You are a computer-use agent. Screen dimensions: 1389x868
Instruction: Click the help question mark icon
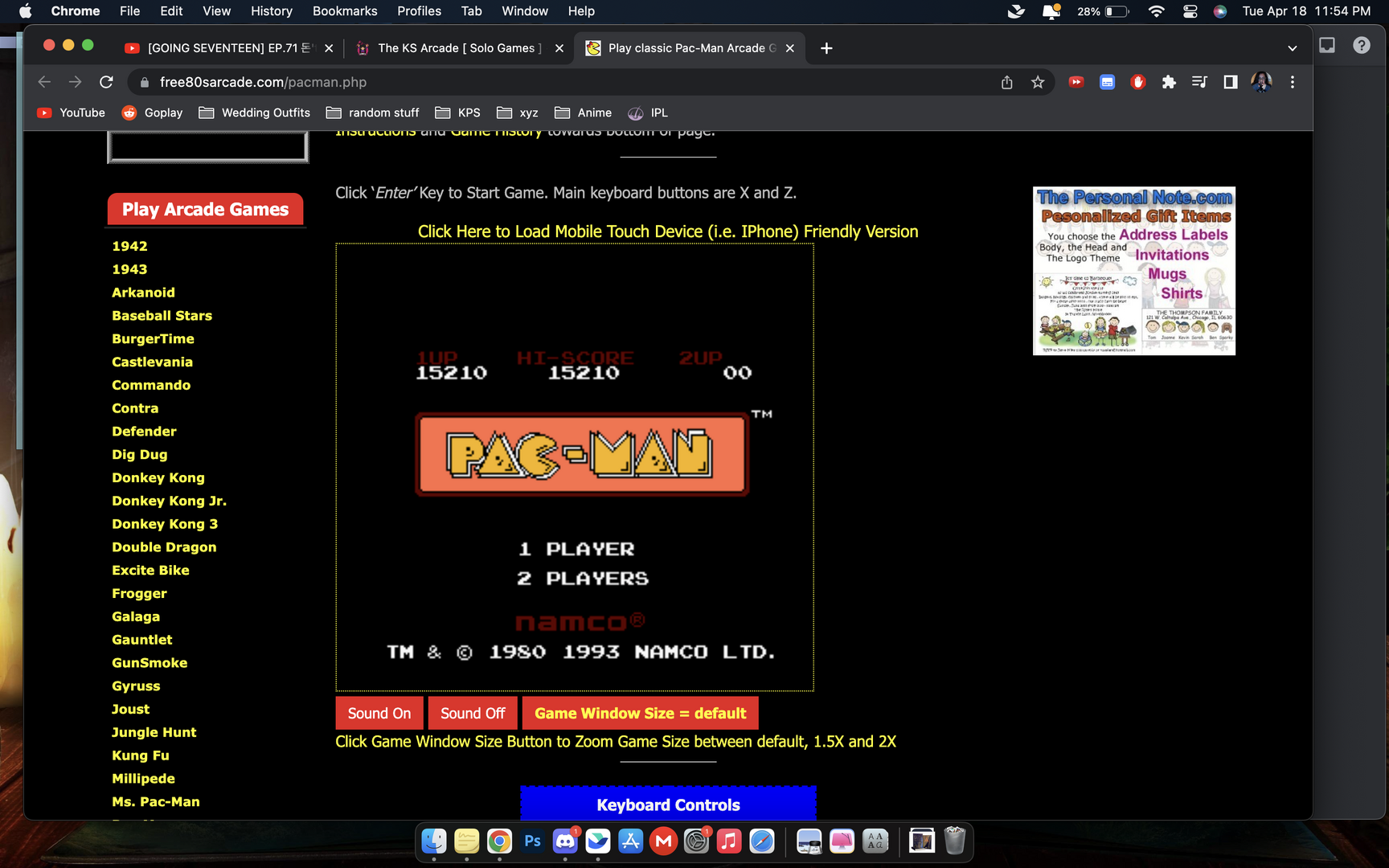click(1361, 45)
